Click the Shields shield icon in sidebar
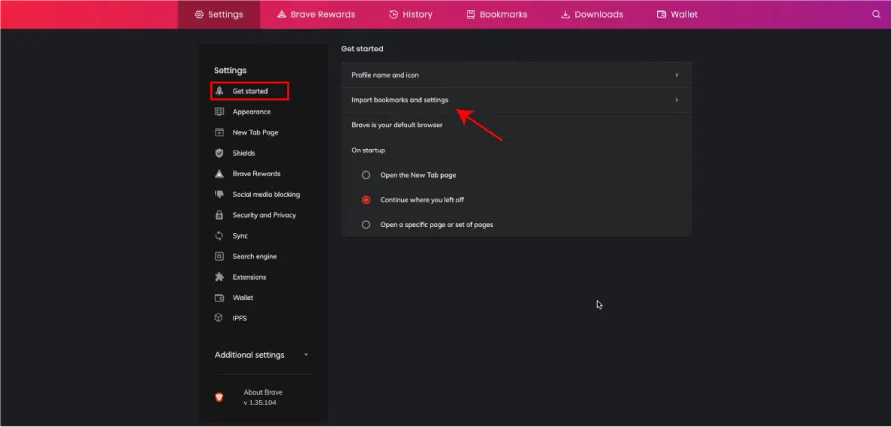Viewport: 892px width, 427px height. (219, 153)
